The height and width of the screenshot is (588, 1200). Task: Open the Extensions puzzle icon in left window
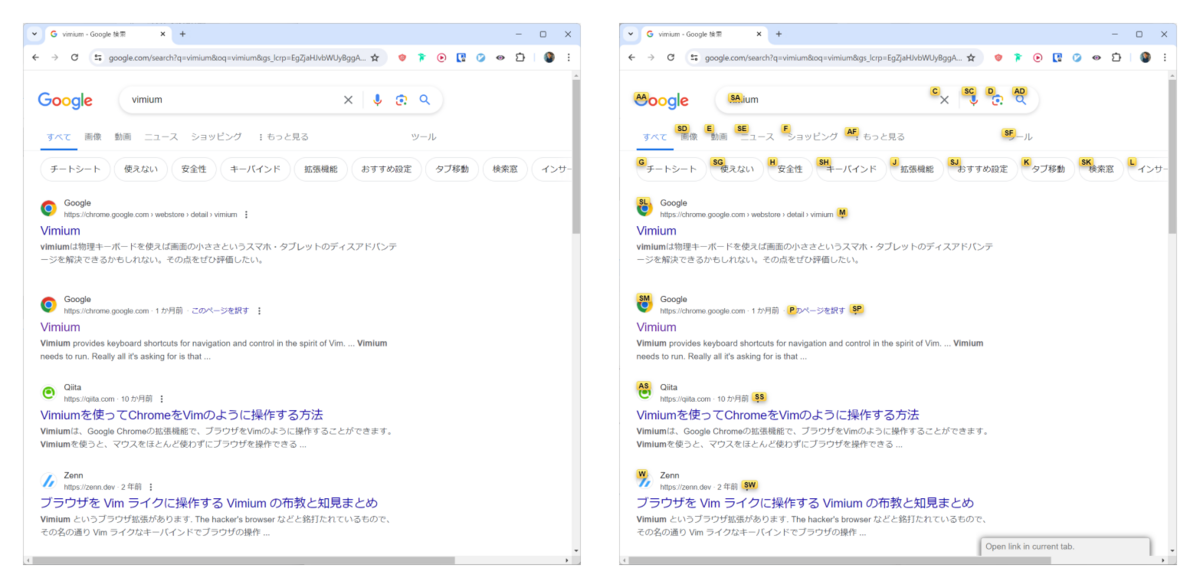point(520,58)
